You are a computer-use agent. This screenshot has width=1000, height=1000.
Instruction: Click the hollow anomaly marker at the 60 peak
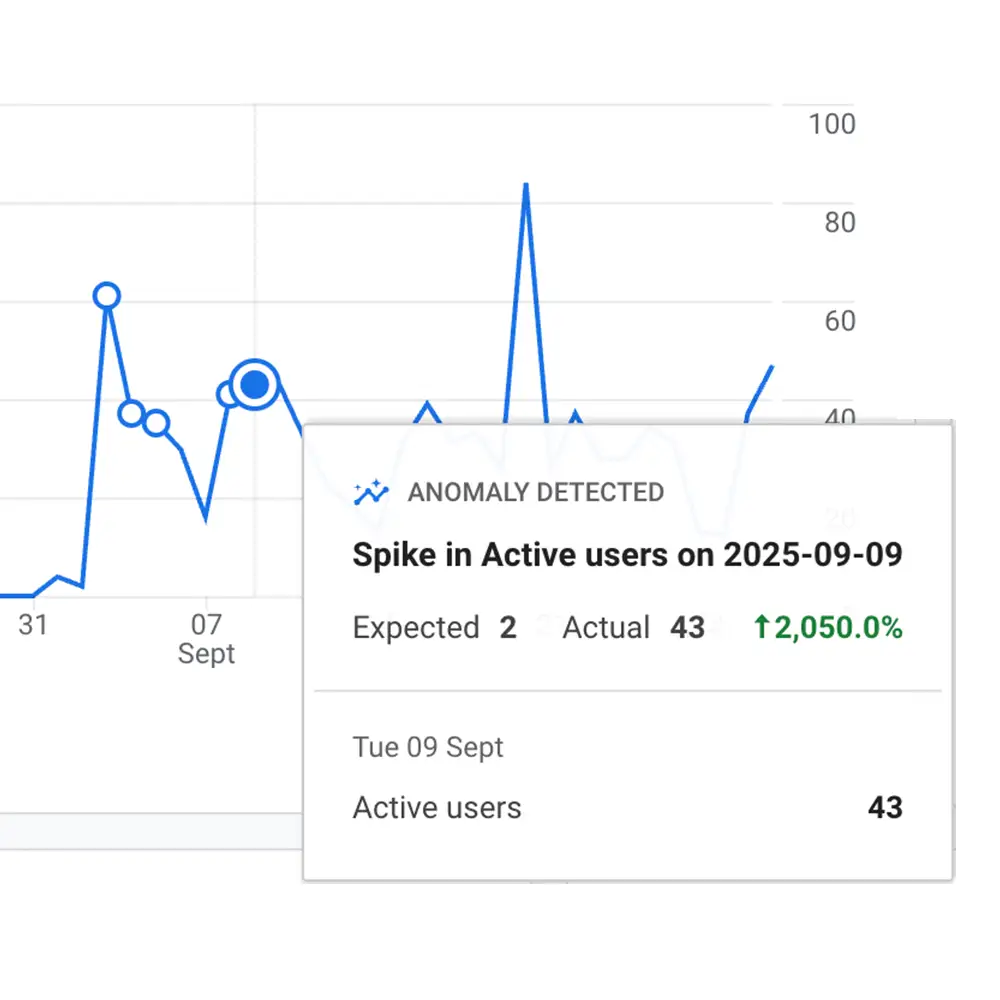[107, 296]
